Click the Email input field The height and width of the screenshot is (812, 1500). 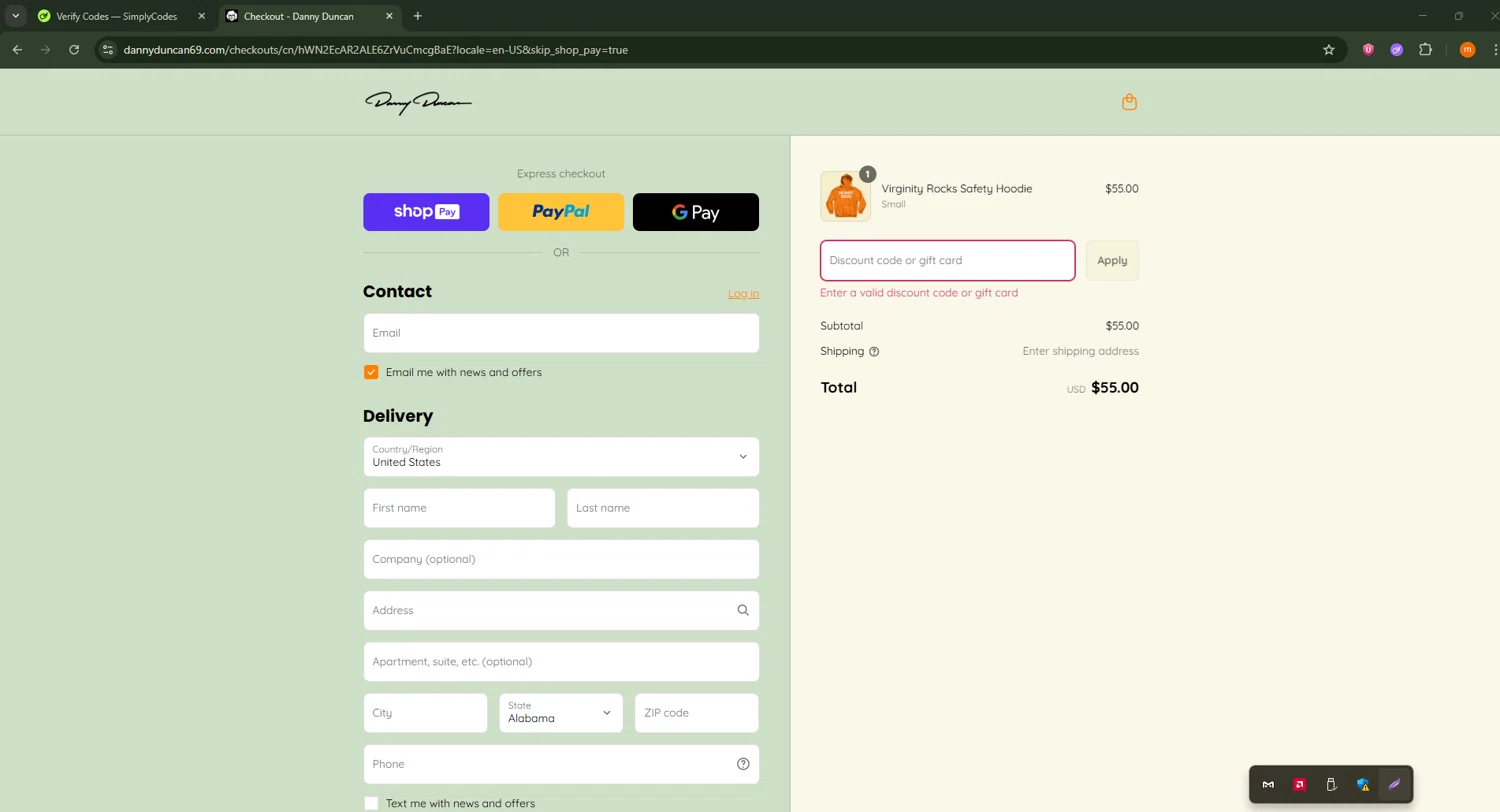[561, 333]
